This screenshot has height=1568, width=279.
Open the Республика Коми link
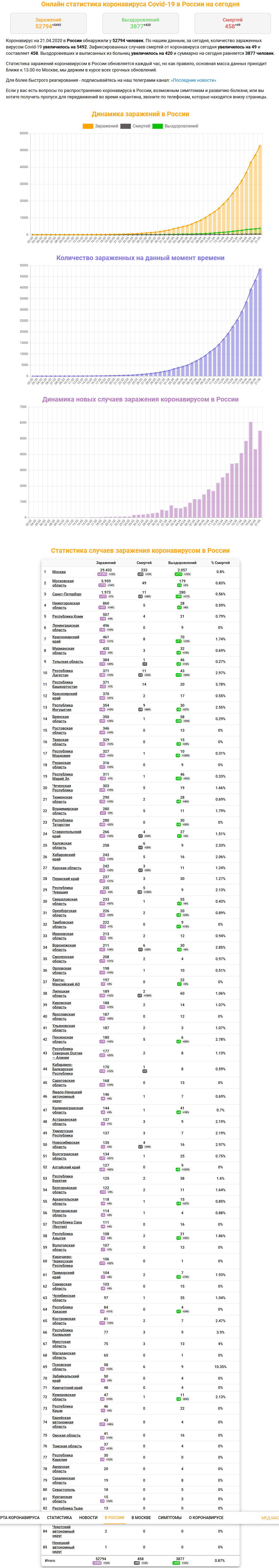coord(68,616)
